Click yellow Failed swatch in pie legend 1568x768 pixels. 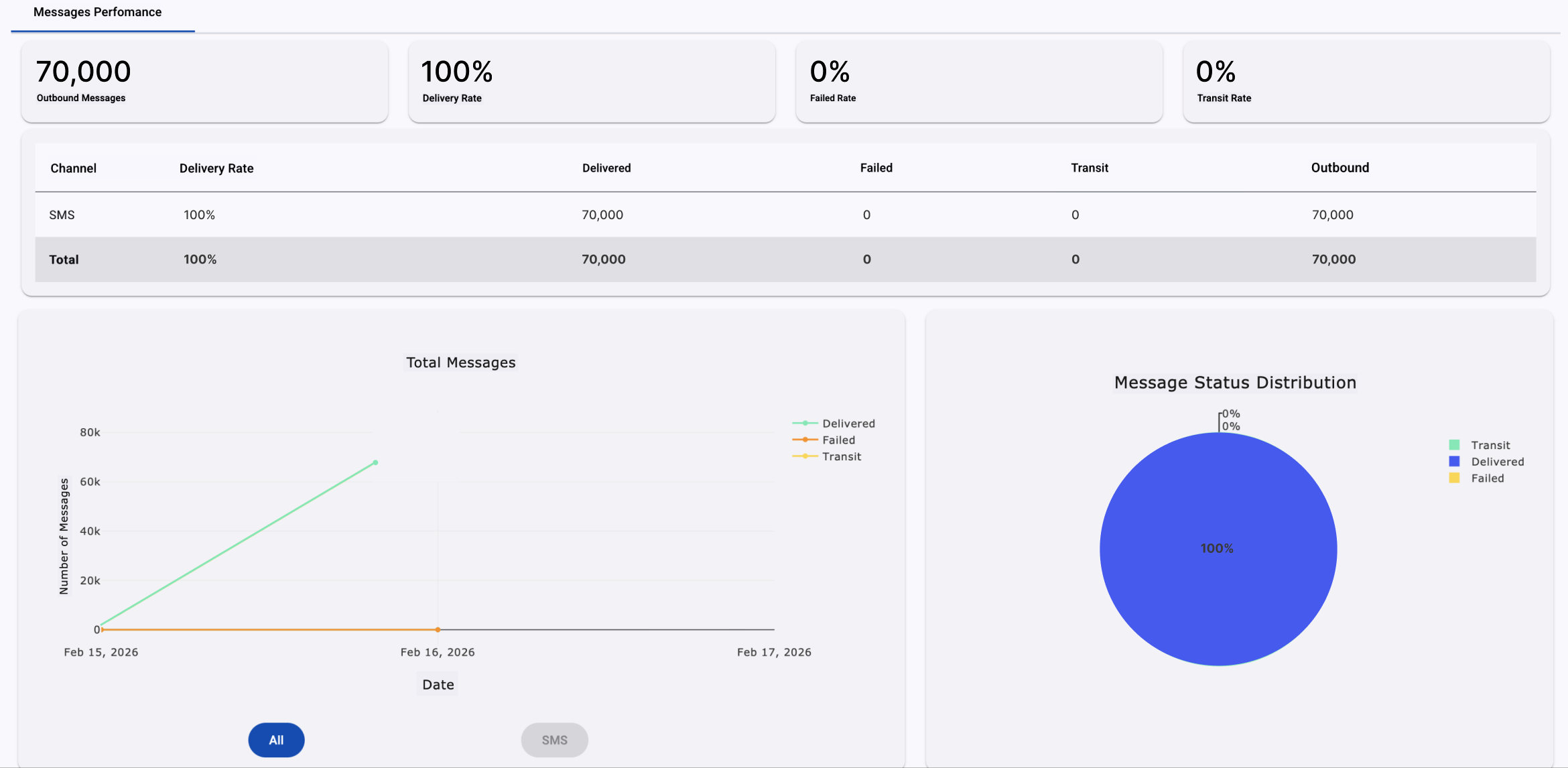point(1454,478)
